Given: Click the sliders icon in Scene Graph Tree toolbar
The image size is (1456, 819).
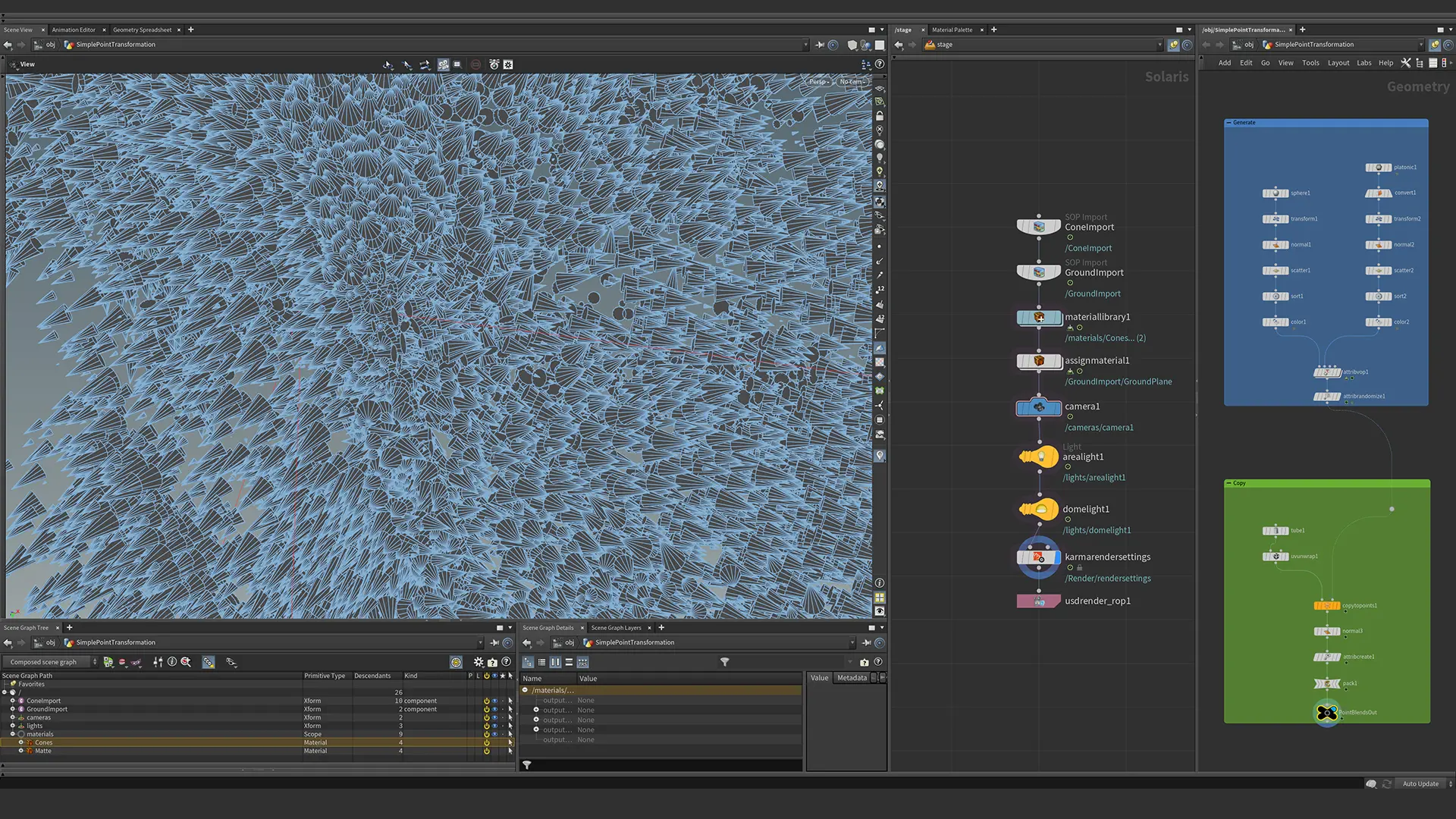Looking at the screenshot, I should (158, 662).
